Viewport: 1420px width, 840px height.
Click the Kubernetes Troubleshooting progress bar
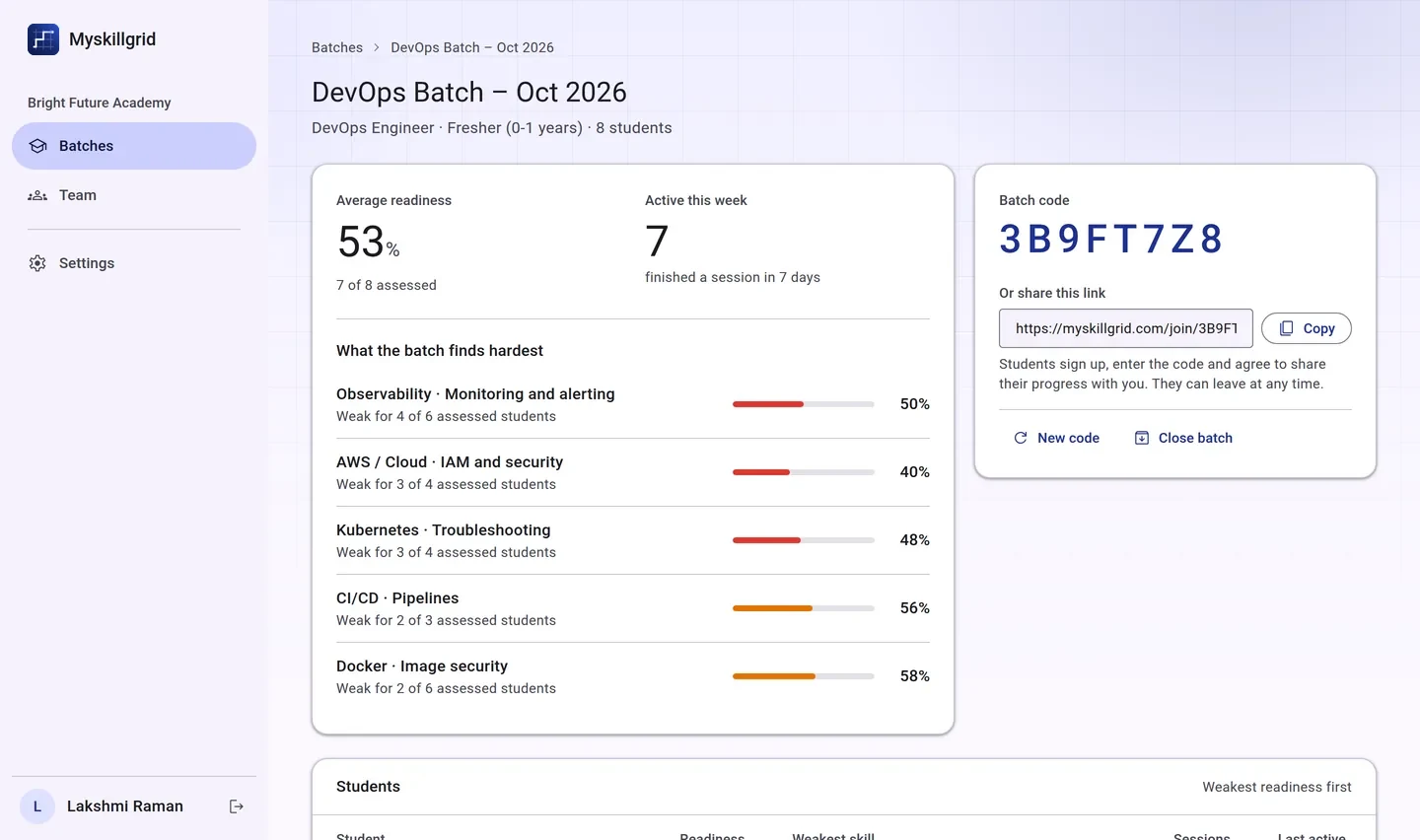(804, 540)
